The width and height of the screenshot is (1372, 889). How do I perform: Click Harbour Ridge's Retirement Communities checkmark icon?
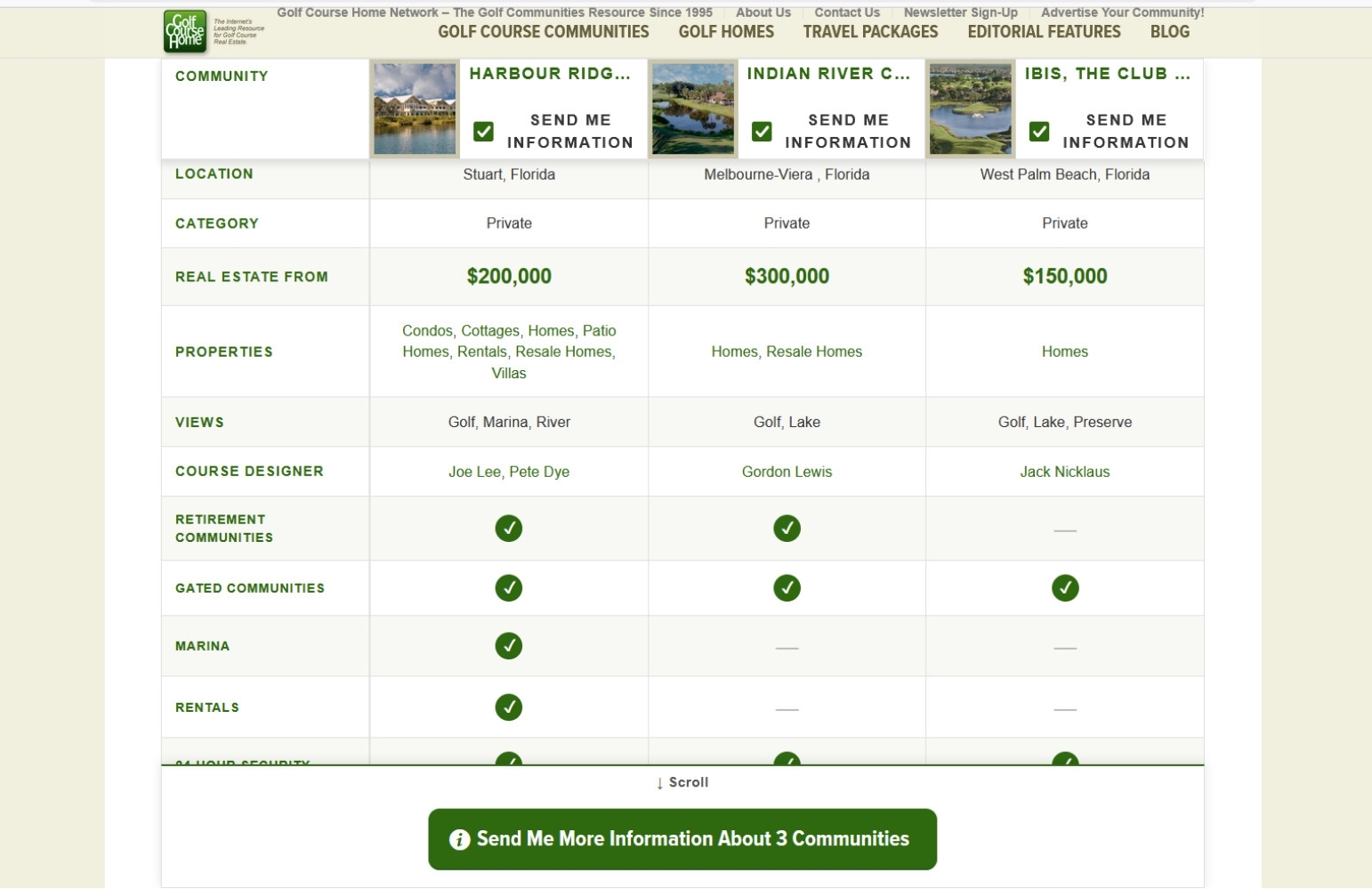tap(508, 528)
